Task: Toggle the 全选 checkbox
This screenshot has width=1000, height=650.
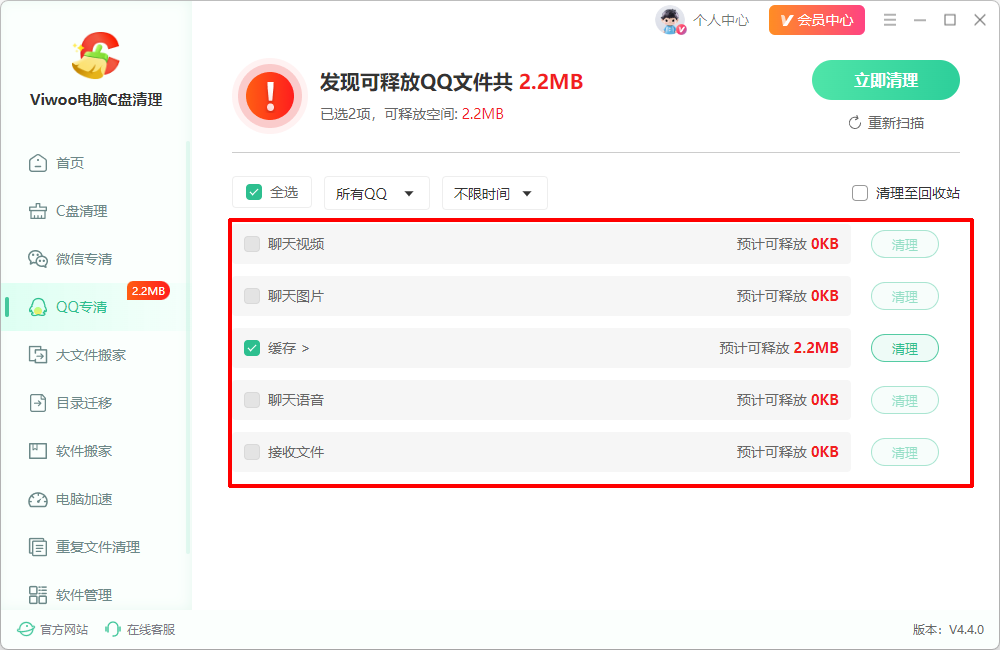Action: click(x=254, y=193)
